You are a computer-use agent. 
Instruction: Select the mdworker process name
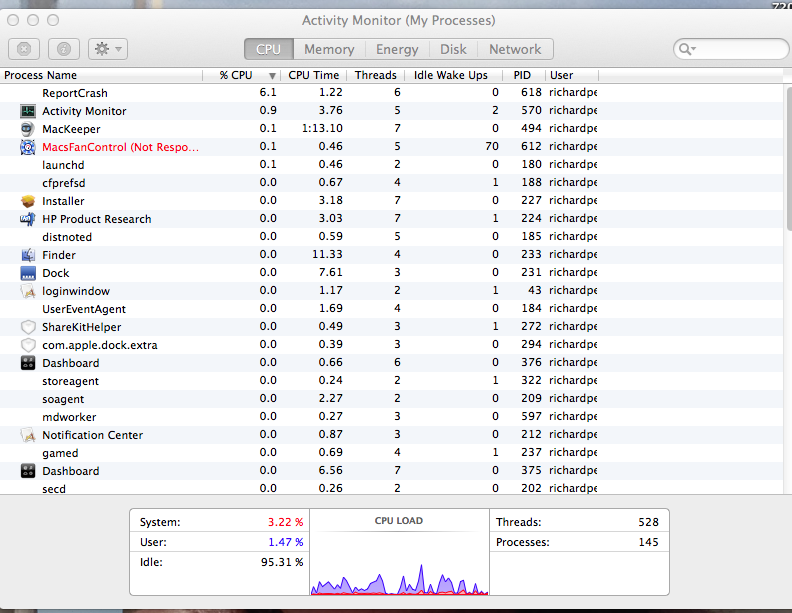(69, 417)
